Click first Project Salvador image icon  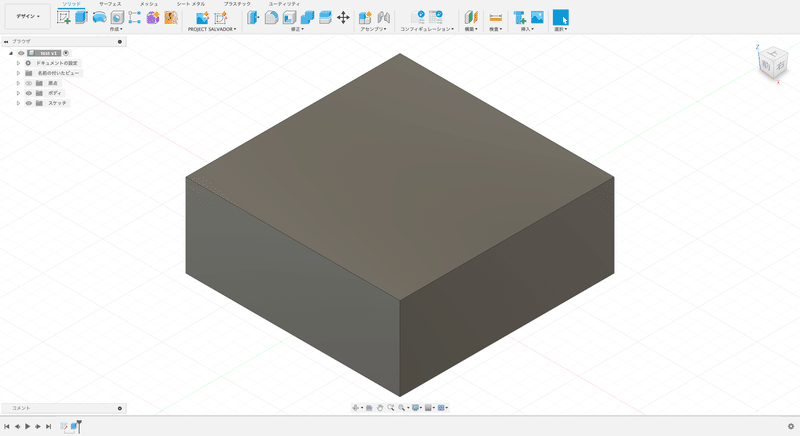[203, 17]
